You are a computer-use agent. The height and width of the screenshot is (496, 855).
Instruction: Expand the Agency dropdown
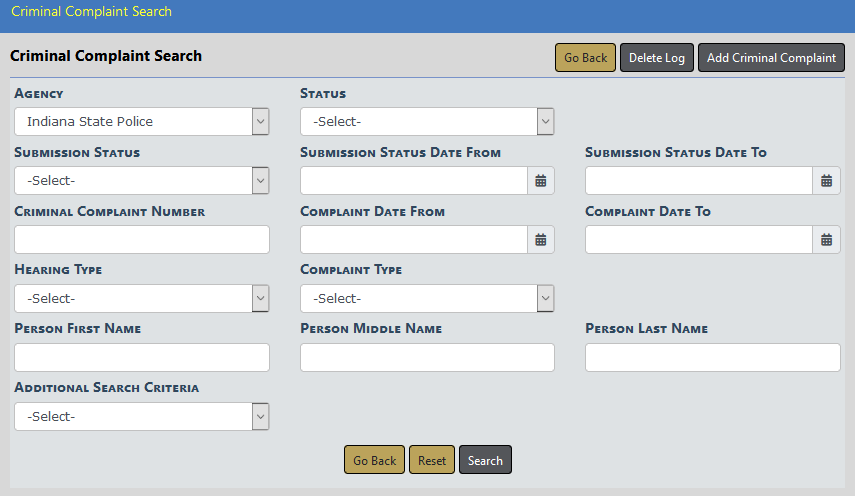(x=142, y=122)
